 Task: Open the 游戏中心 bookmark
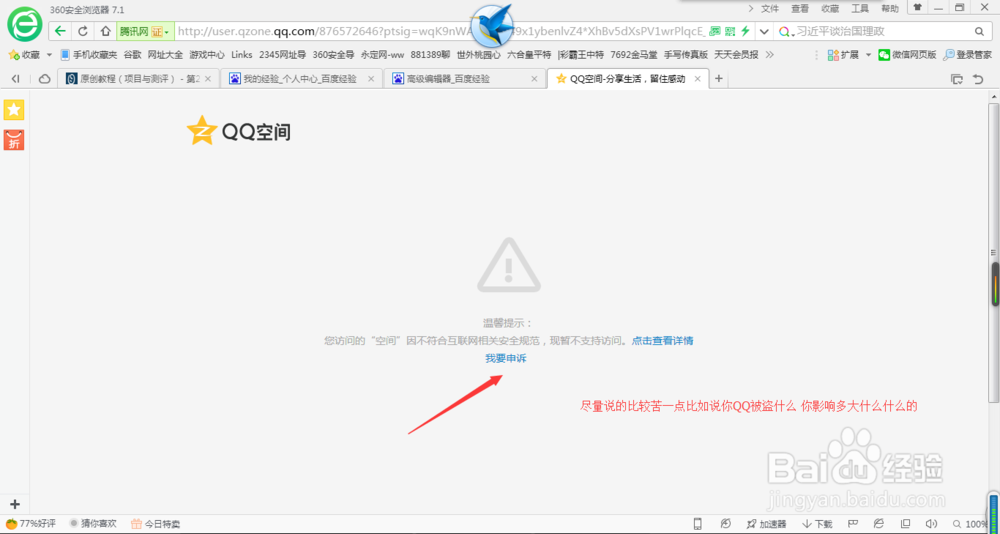(207, 55)
